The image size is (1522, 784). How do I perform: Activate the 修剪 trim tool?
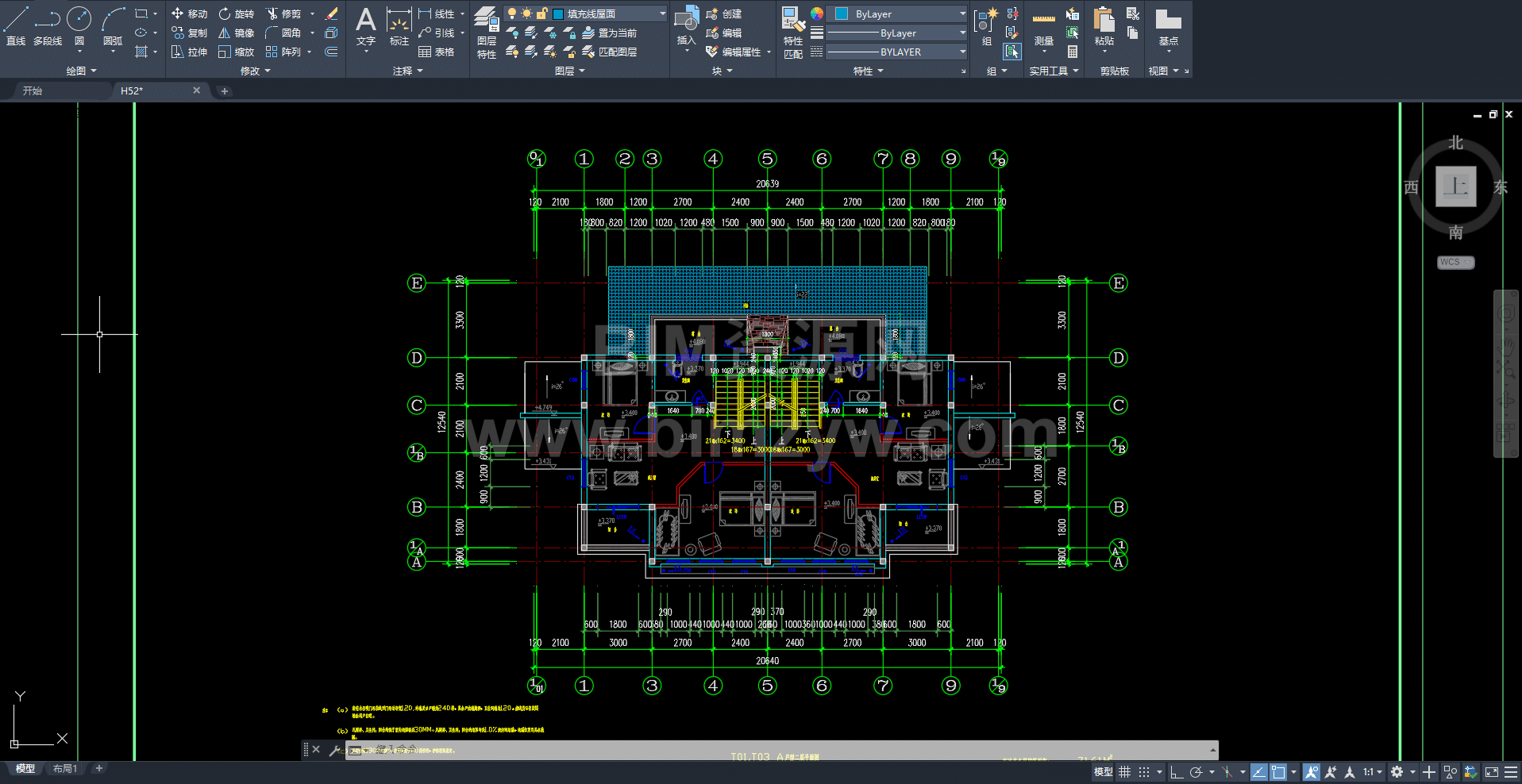pos(283,14)
